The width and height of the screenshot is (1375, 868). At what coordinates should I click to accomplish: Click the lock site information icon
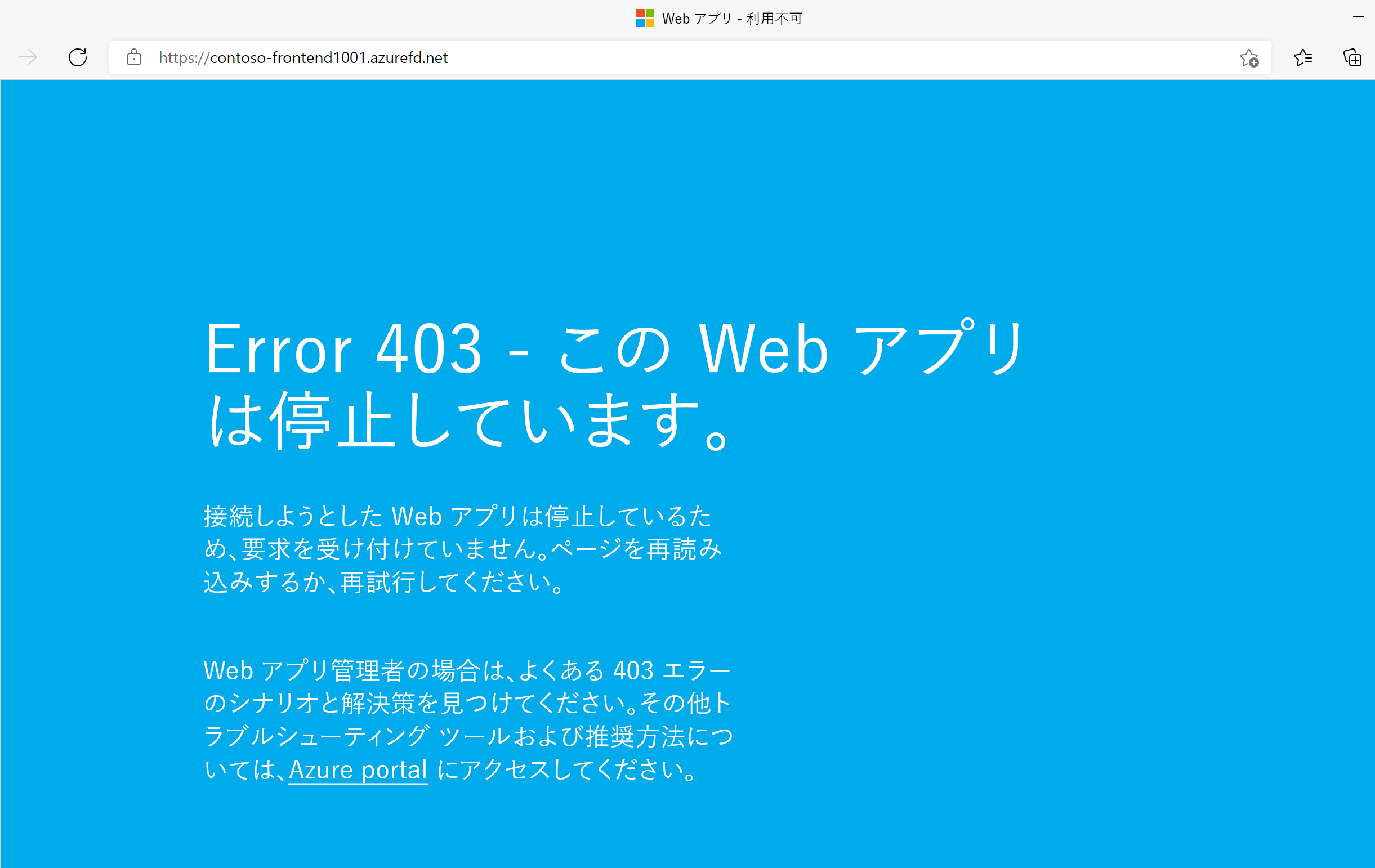(133, 57)
